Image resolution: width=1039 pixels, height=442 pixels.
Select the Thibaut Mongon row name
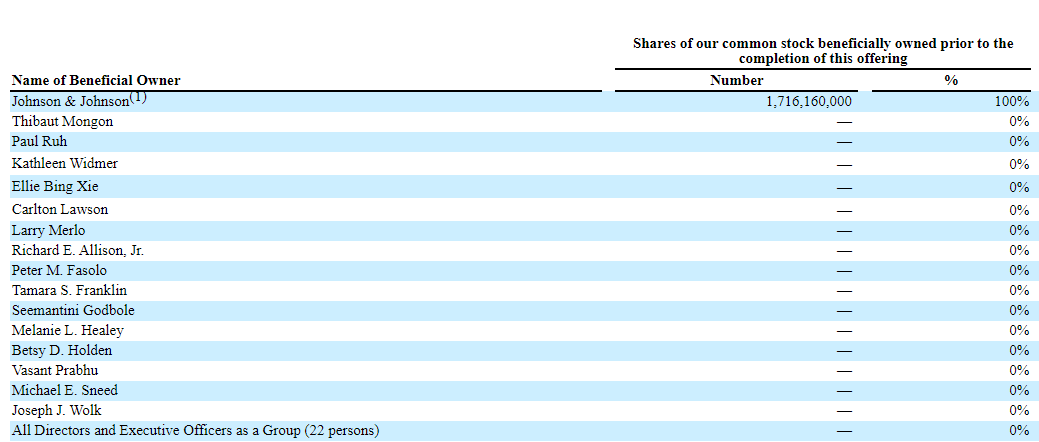pos(62,121)
